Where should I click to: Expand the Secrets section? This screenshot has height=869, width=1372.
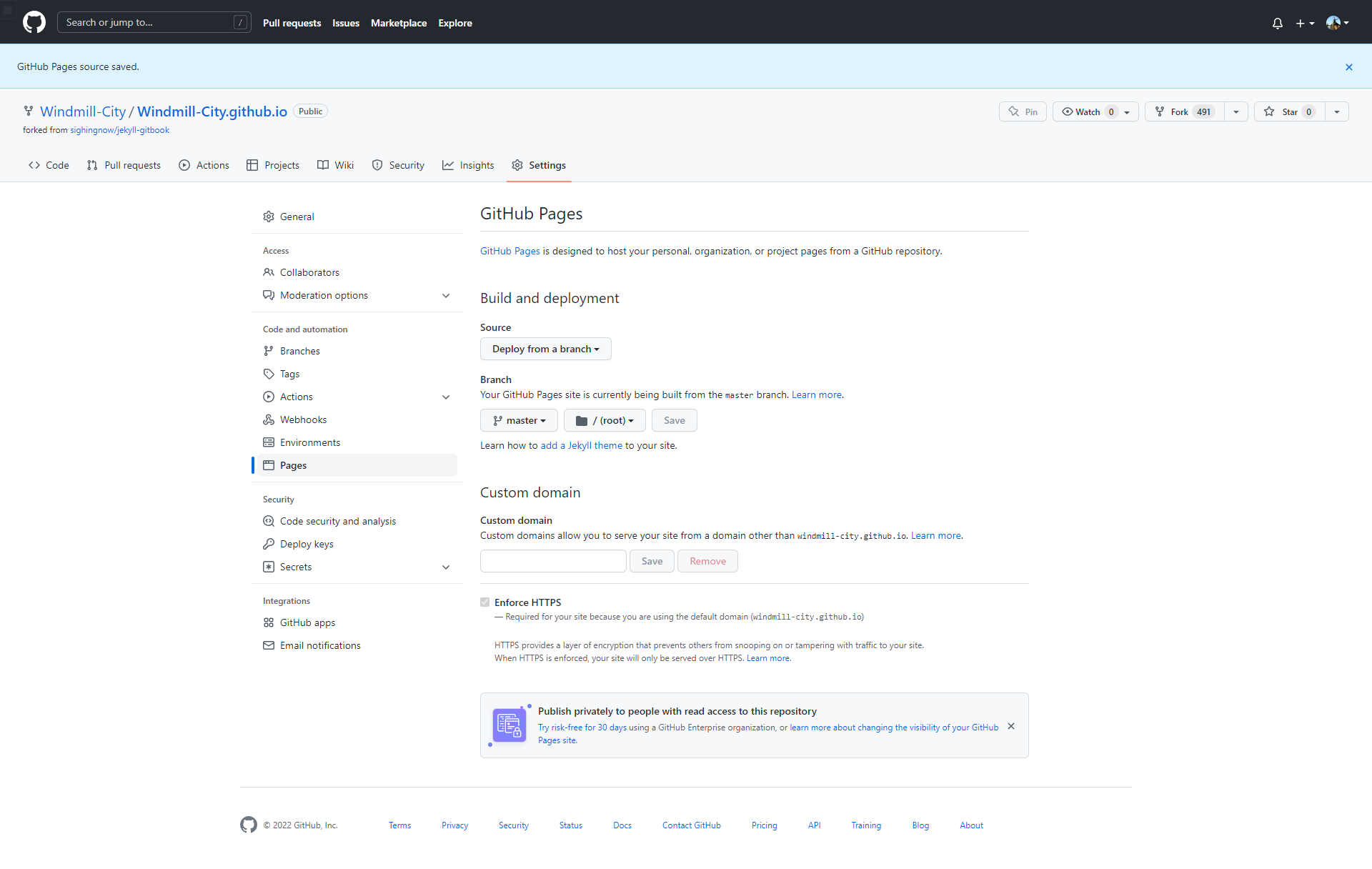tap(449, 567)
